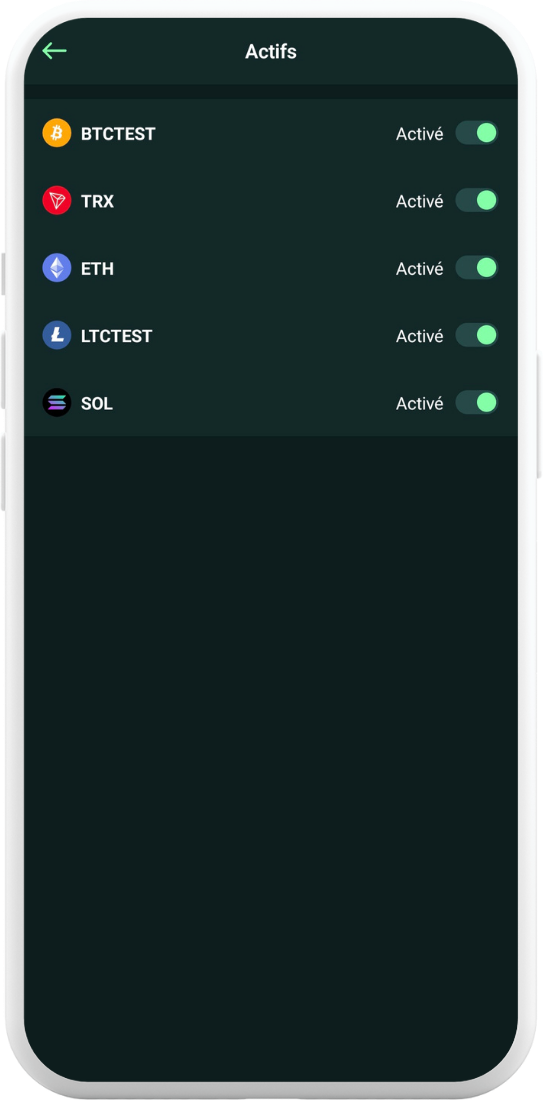Disable the BTCTEST asset toggle
Image resolution: width=543 pixels, height=1100 pixels.
pyautogui.click(x=476, y=133)
